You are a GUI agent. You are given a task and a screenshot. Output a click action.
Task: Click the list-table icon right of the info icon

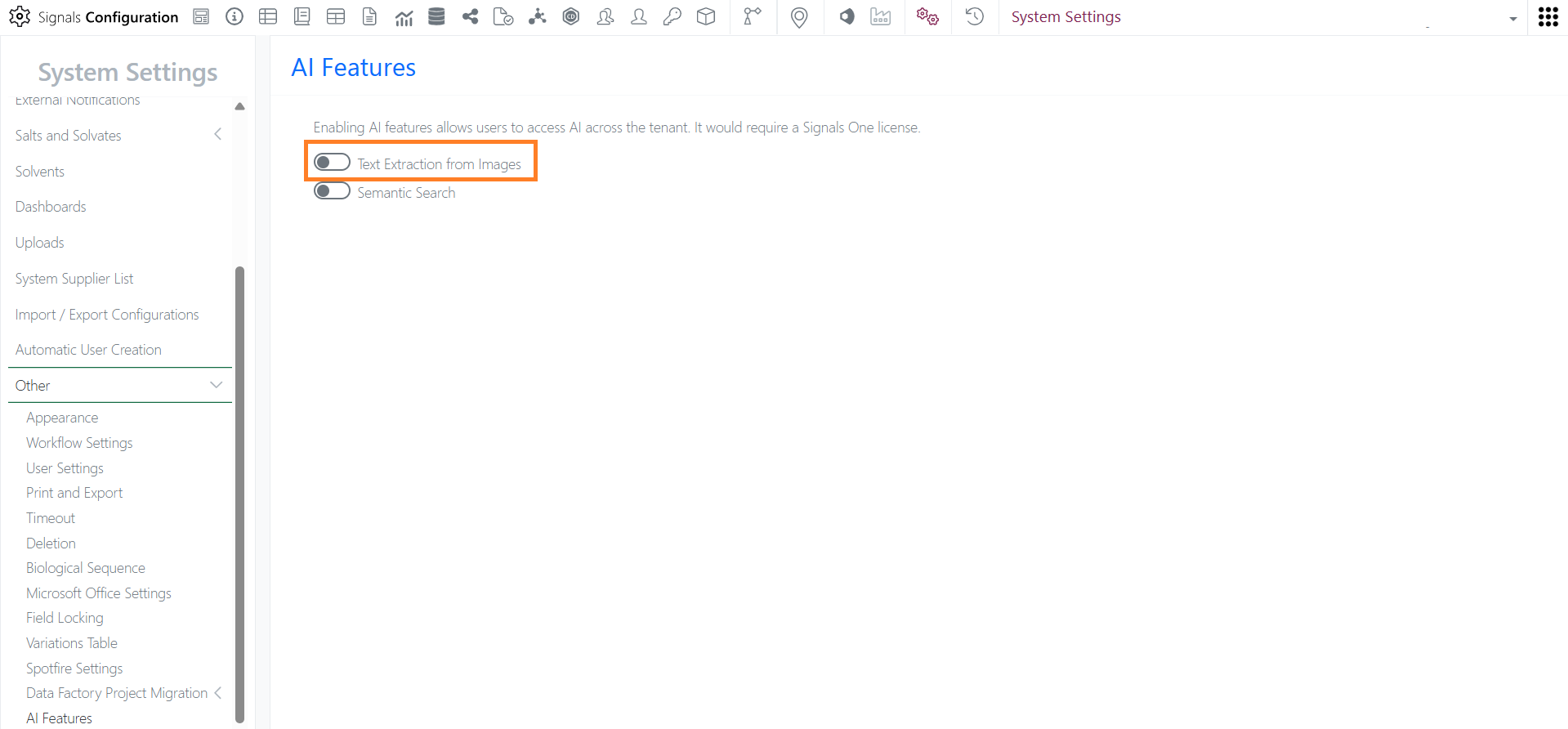[x=268, y=16]
